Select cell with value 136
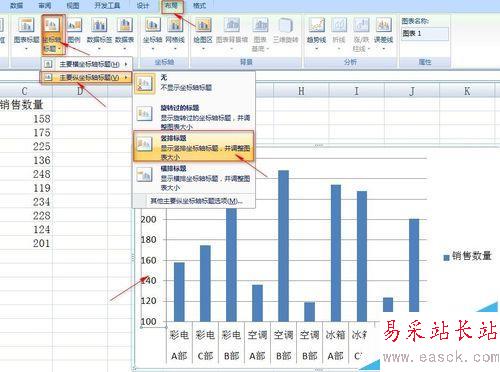 [26, 160]
